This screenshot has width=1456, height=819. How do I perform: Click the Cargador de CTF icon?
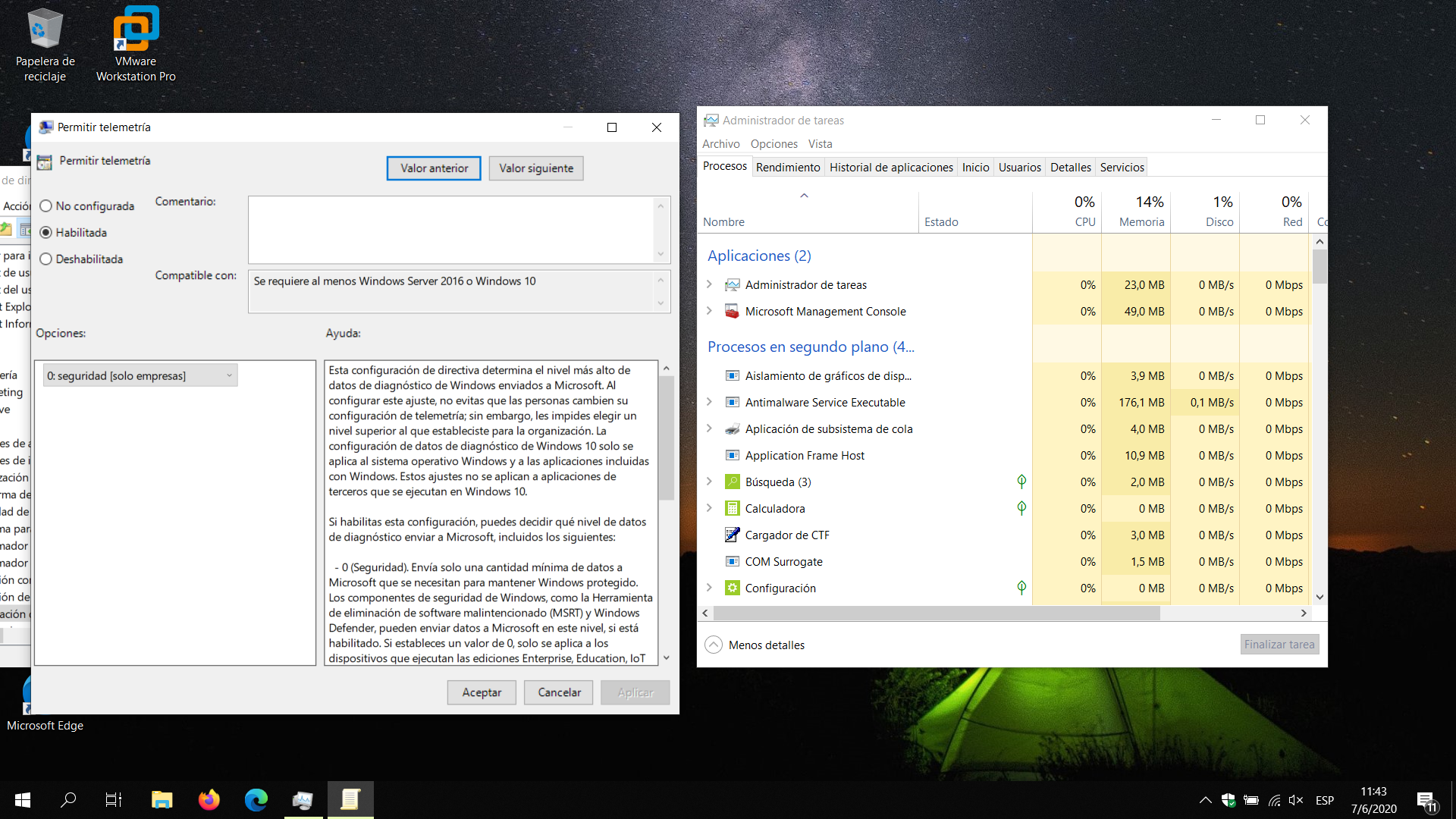coord(732,535)
